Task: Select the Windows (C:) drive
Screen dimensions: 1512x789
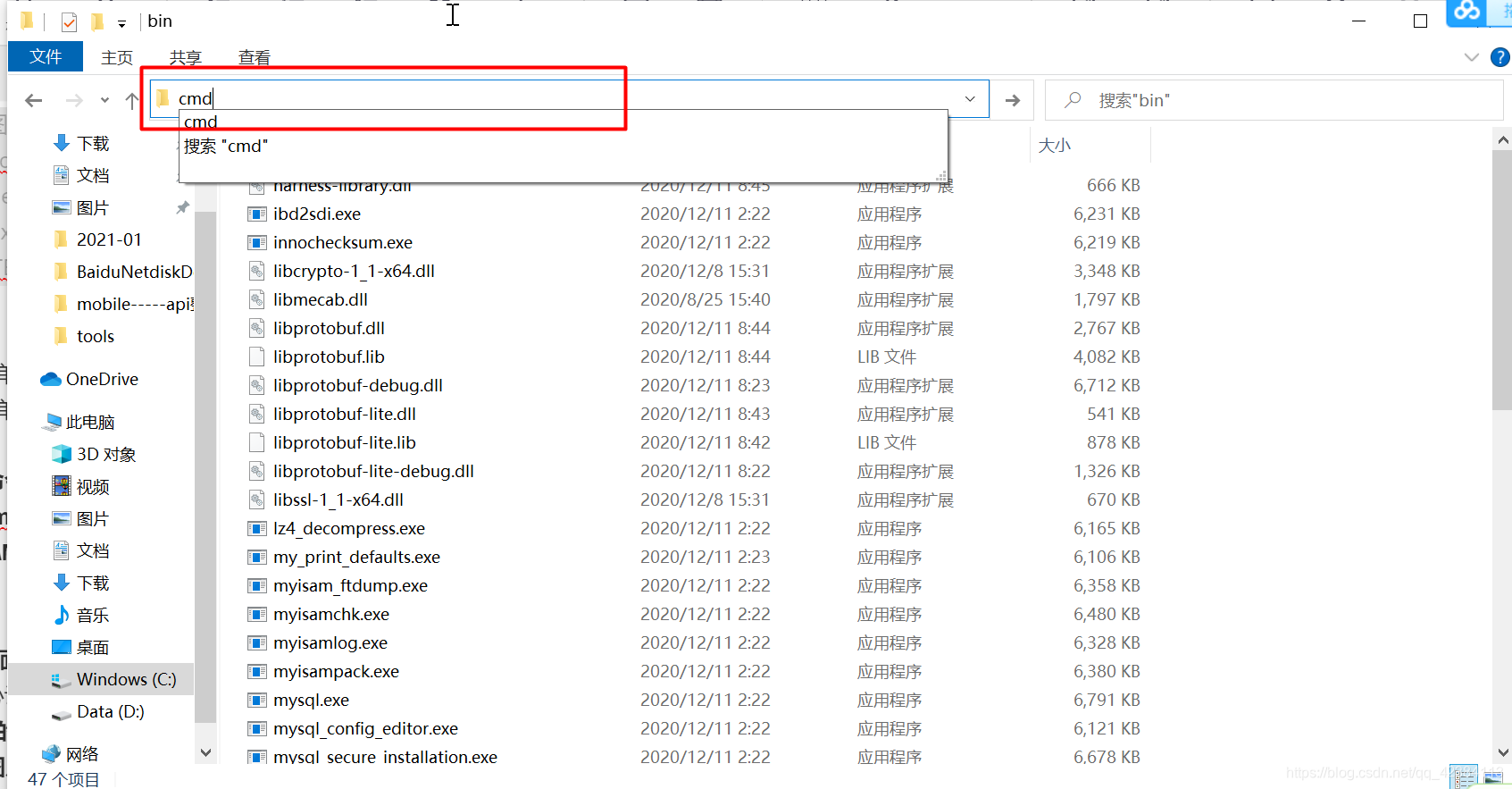Action: [x=126, y=679]
